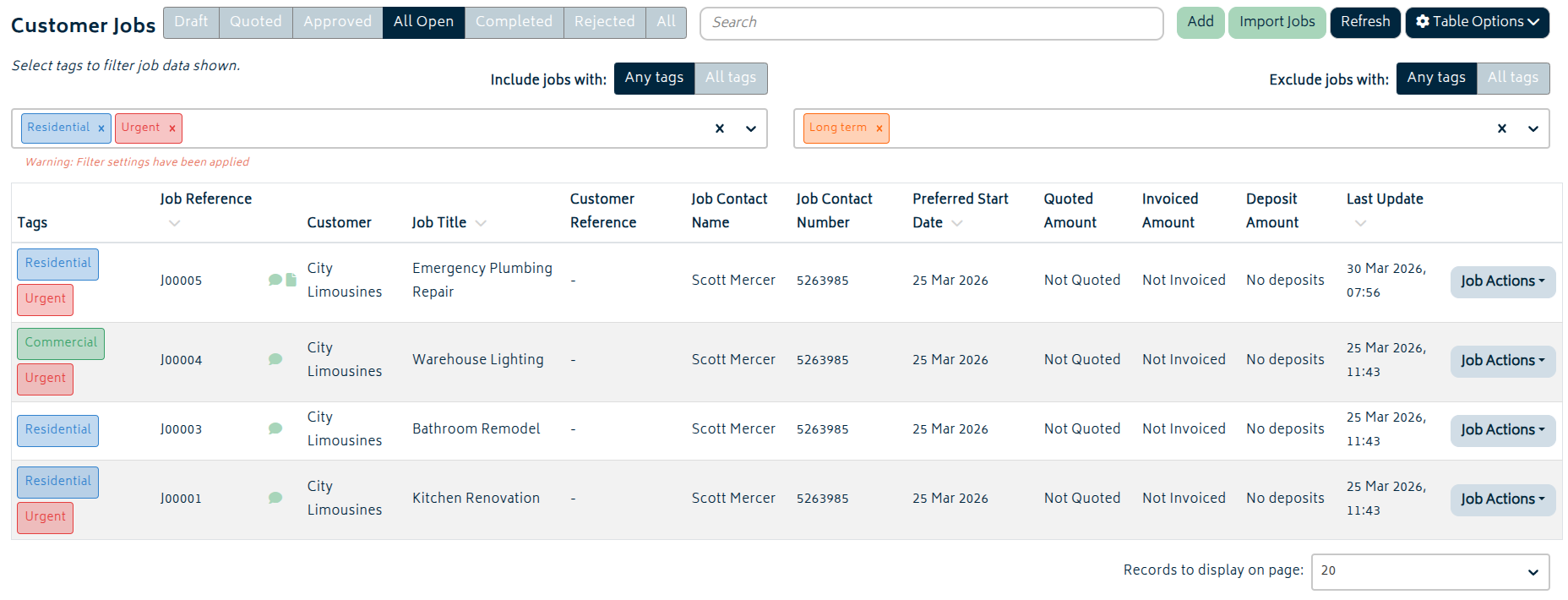
Task: Set exclude filter to Any tags
Action: [x=1436, y=78]
